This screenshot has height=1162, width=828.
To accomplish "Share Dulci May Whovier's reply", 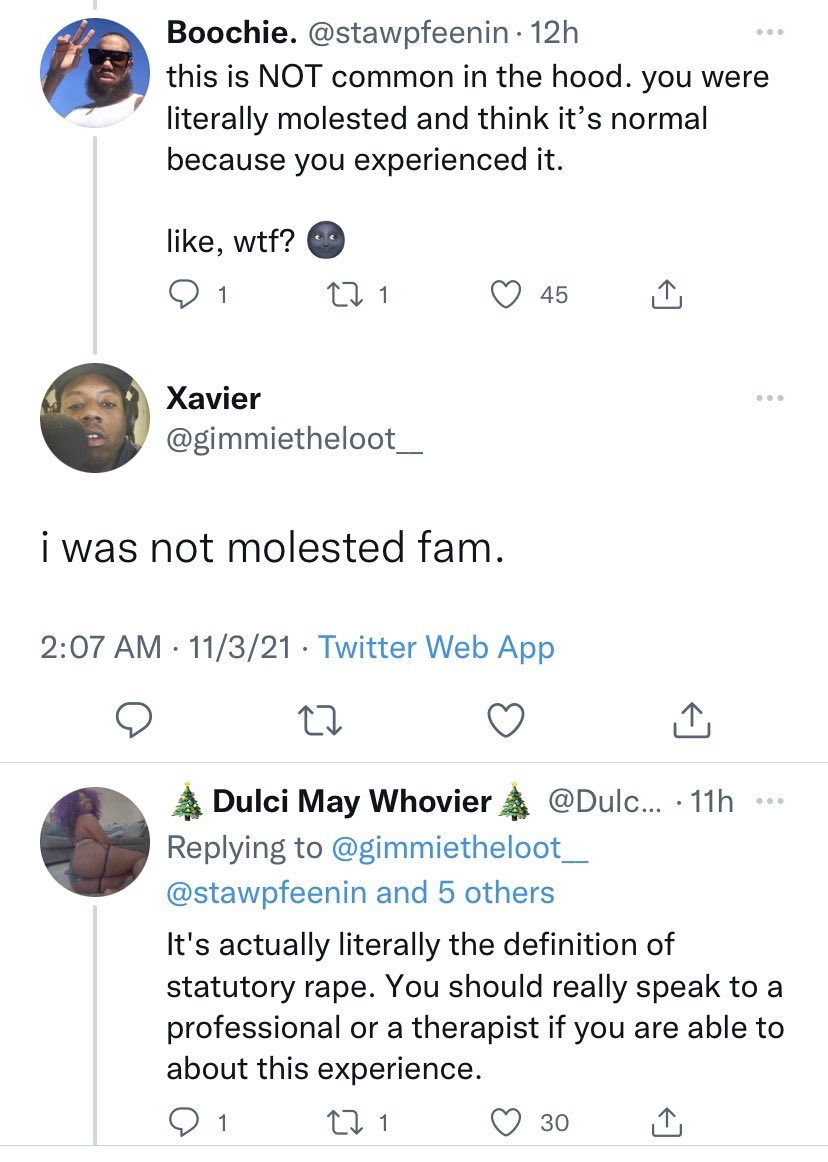I will (x=667, y=1123).
